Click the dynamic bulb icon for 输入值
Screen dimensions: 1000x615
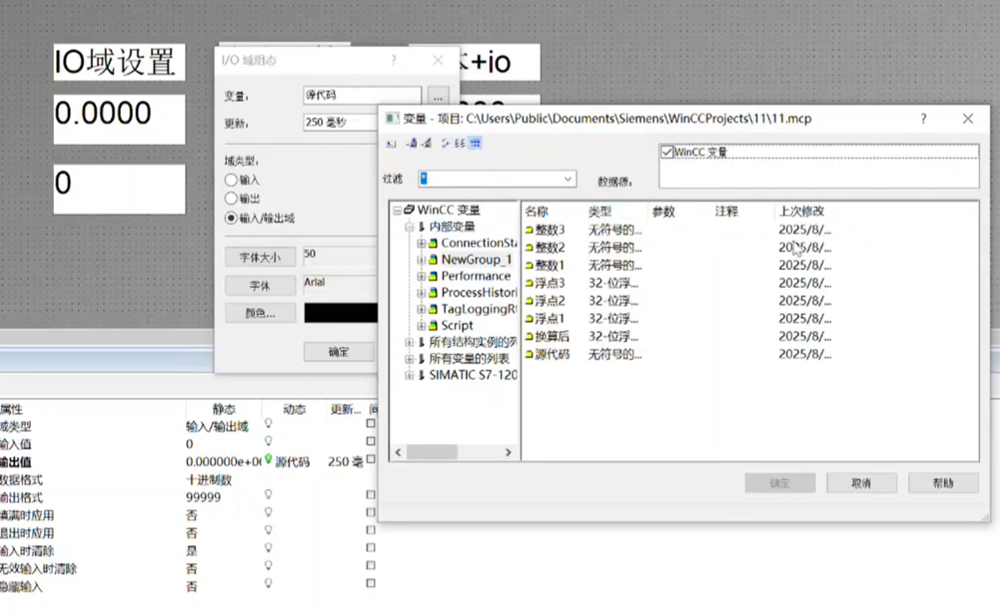(268, 442)
